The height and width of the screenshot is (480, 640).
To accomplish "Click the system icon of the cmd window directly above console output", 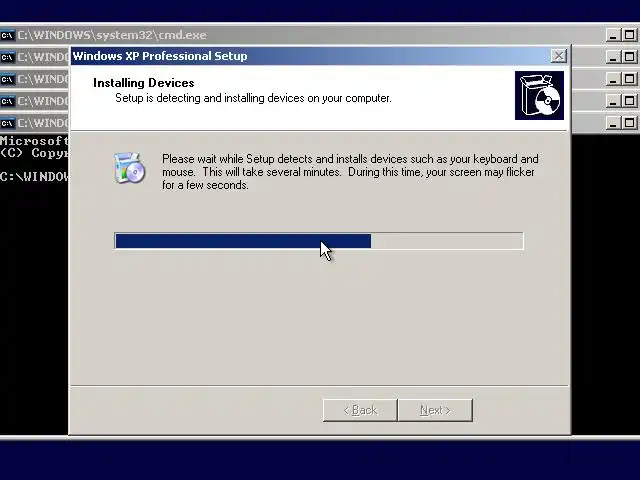I will coord(7,123).
